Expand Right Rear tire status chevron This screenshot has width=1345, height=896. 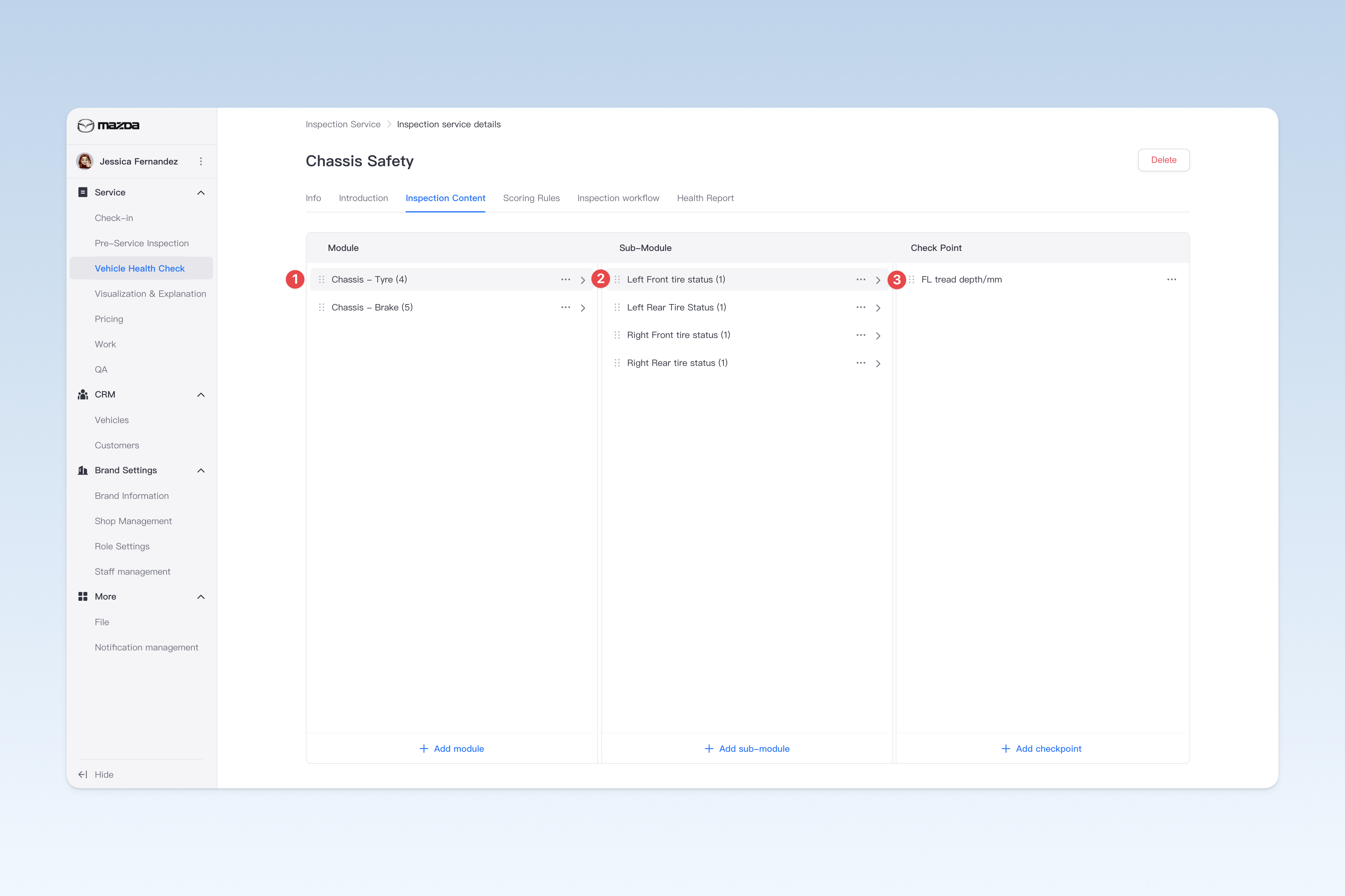click(878, 364)
